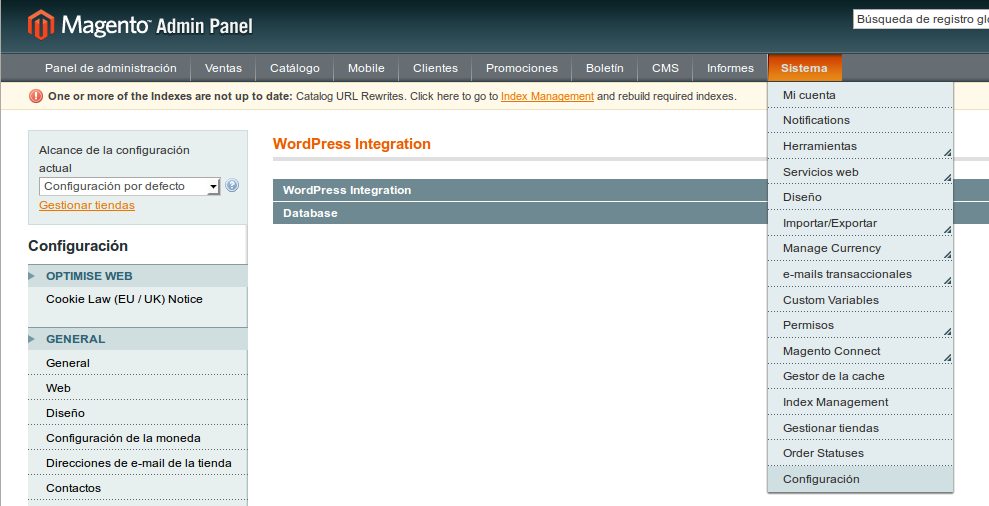Open the Promociones menu

(x=522, y=68)
